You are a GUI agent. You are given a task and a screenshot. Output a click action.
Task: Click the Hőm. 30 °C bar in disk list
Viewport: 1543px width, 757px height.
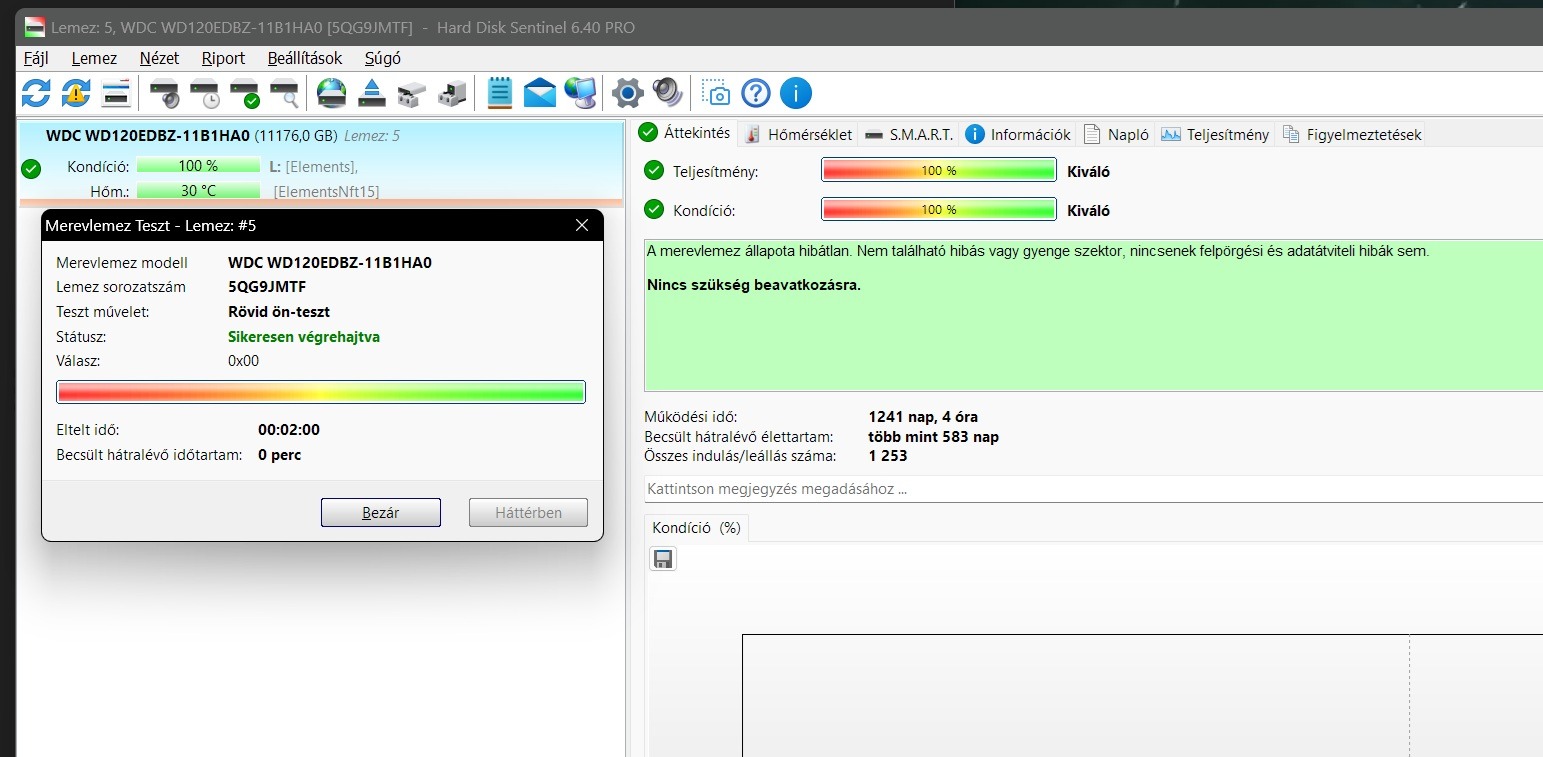click(198, 191)
